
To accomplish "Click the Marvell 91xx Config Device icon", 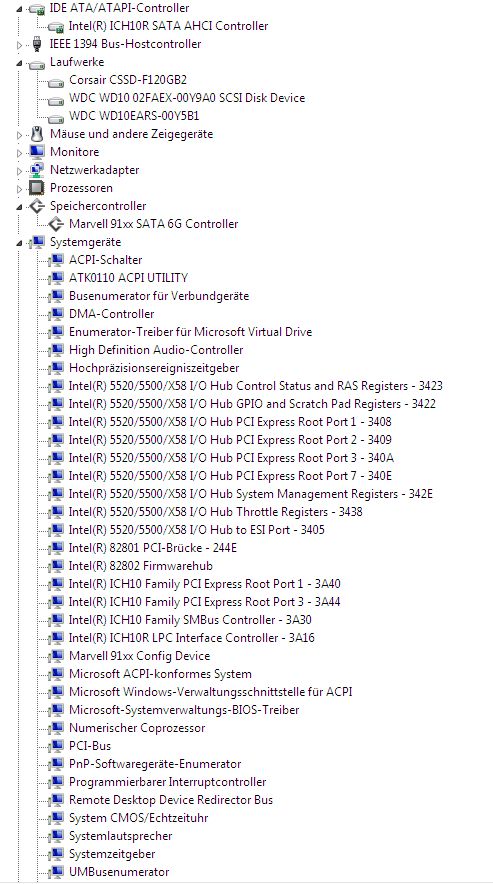I will (56, 656).
